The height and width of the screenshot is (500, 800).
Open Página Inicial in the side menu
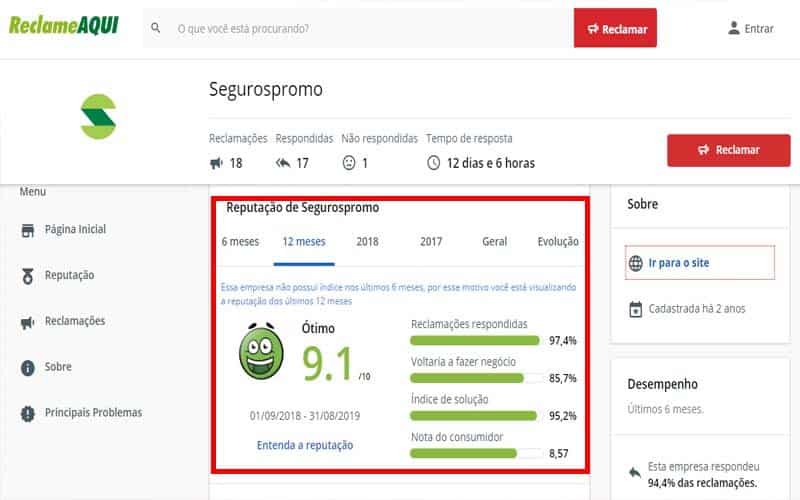(x=76, y=230)
